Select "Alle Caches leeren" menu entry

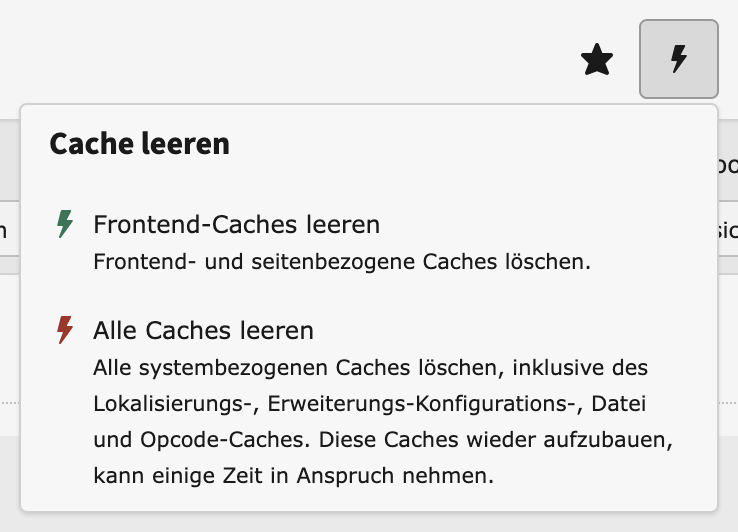point(203,330)
